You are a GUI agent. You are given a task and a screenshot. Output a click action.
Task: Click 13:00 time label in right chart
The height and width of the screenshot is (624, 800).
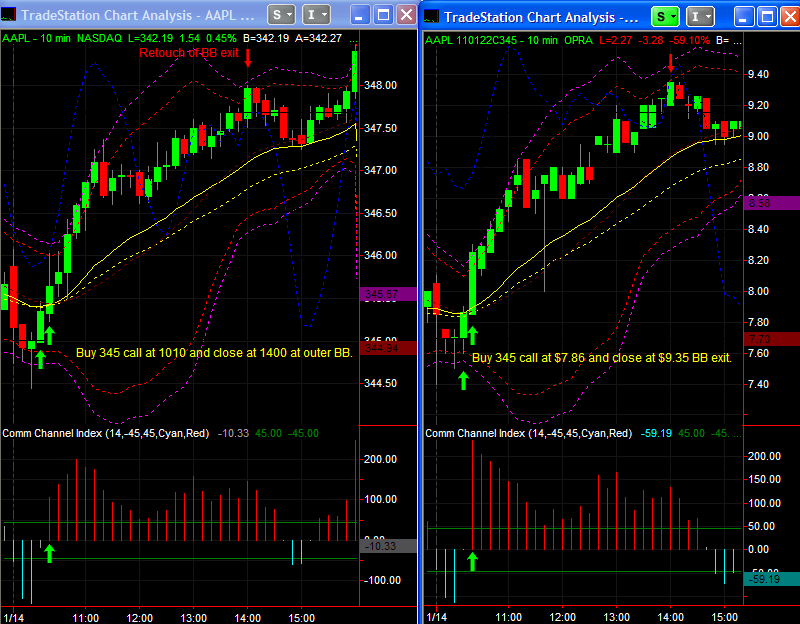coord(617,617)
